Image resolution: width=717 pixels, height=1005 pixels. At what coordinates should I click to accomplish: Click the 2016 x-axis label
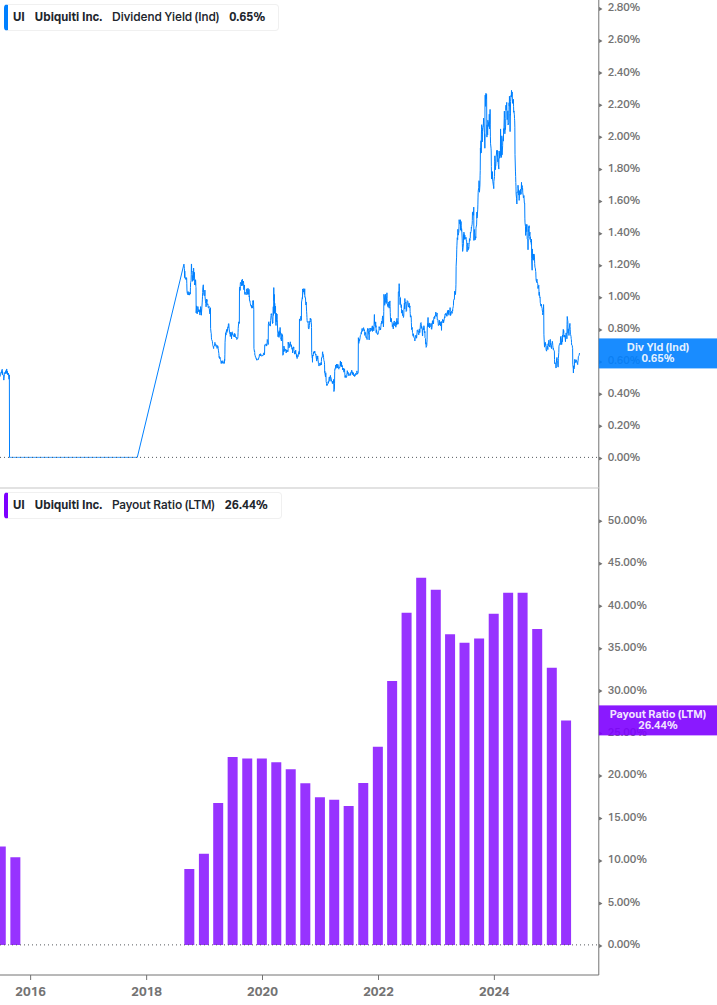tap(31, 992)
